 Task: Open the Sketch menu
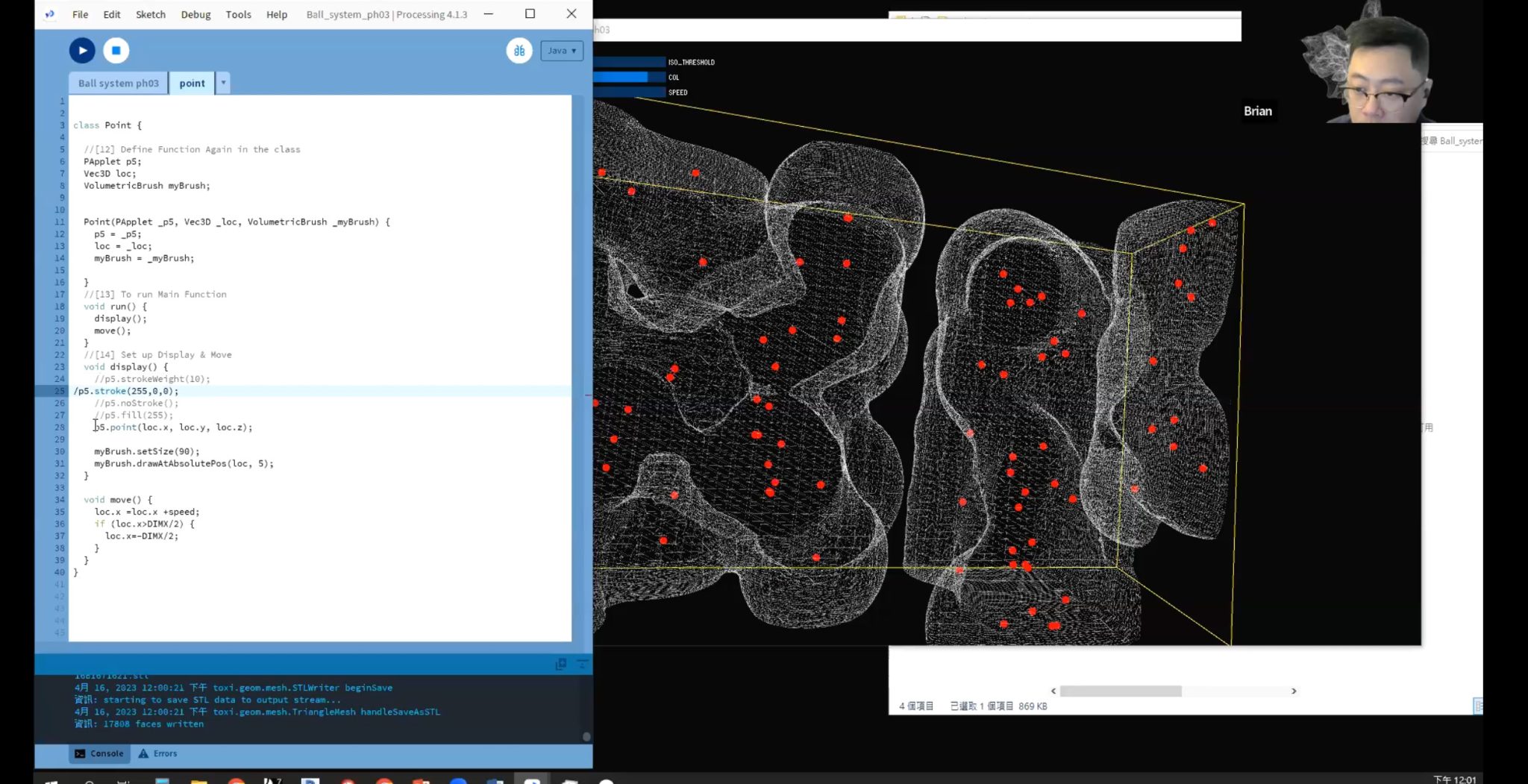tap(150, 14)
